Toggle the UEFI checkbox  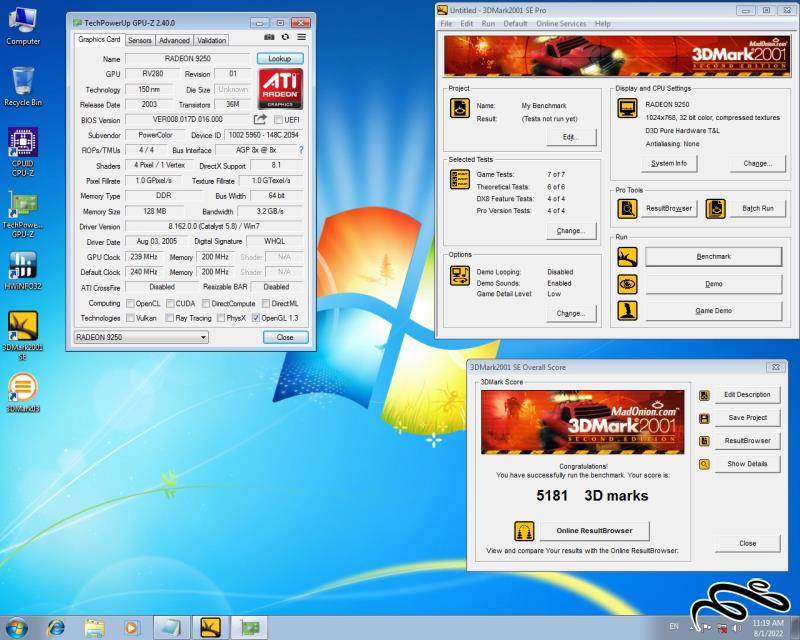(278, 119)
